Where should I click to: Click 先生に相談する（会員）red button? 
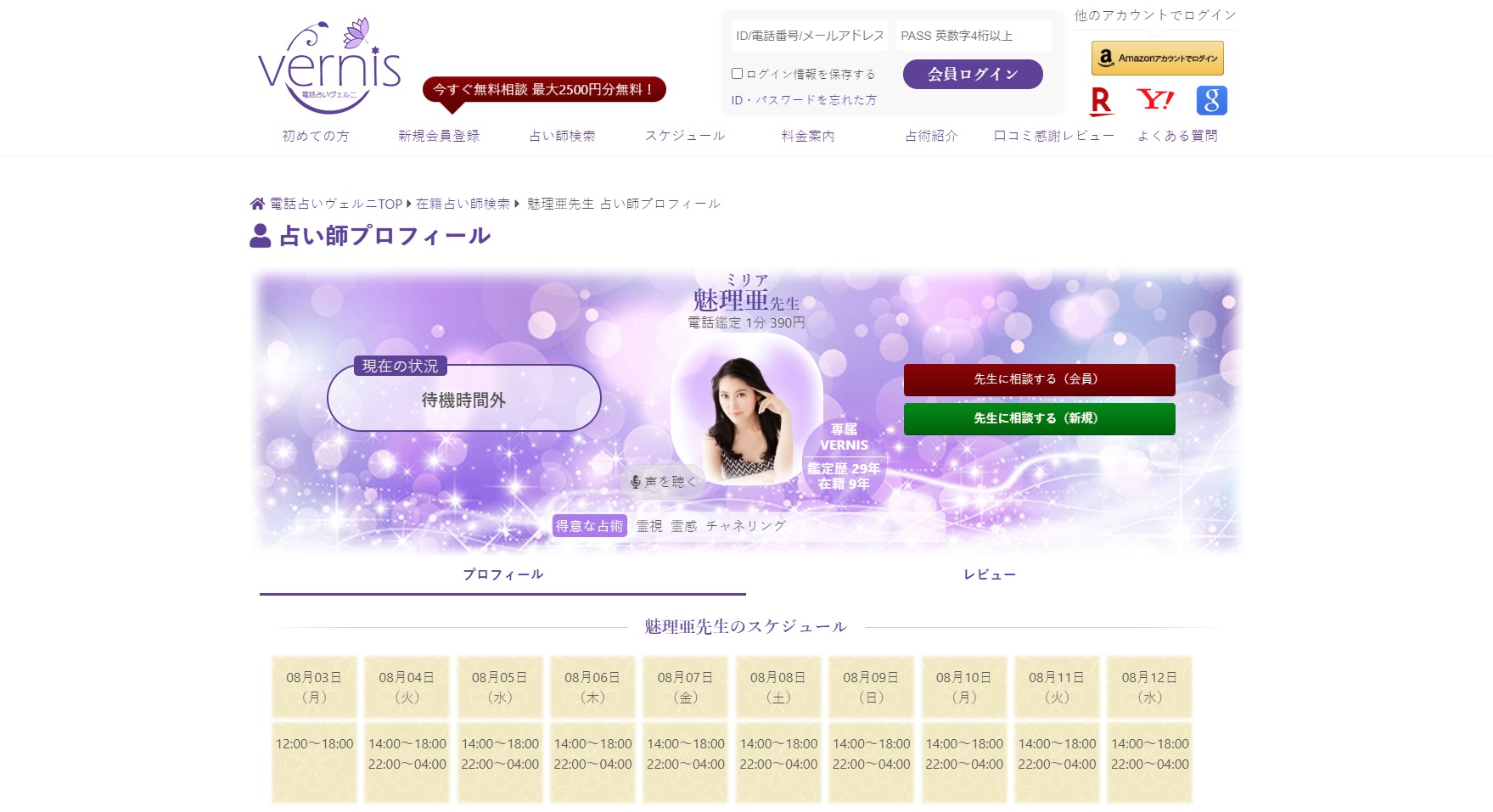click(x=1039, y=379)
